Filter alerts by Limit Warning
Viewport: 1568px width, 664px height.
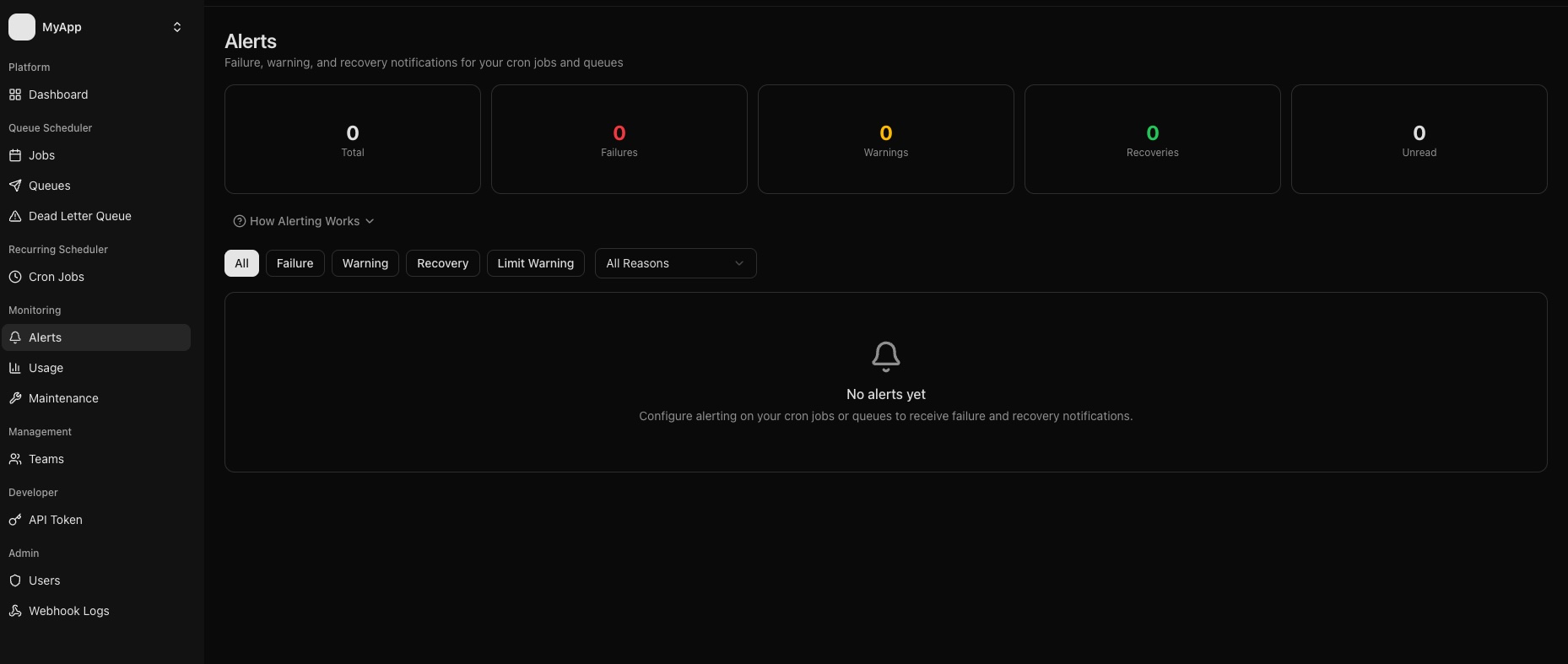click(x=535, y=263)
